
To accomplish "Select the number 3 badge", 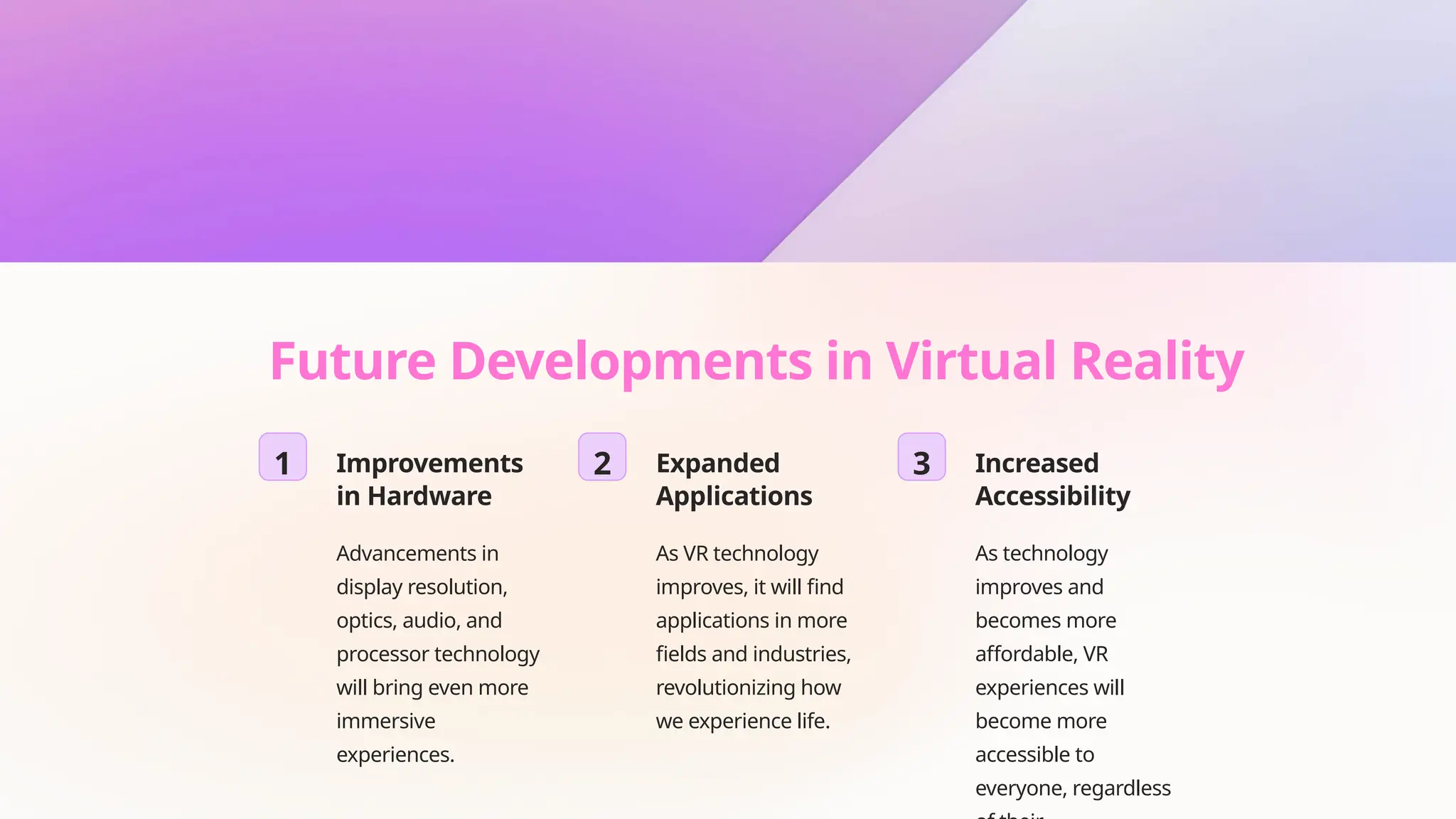I will (921, 456).
